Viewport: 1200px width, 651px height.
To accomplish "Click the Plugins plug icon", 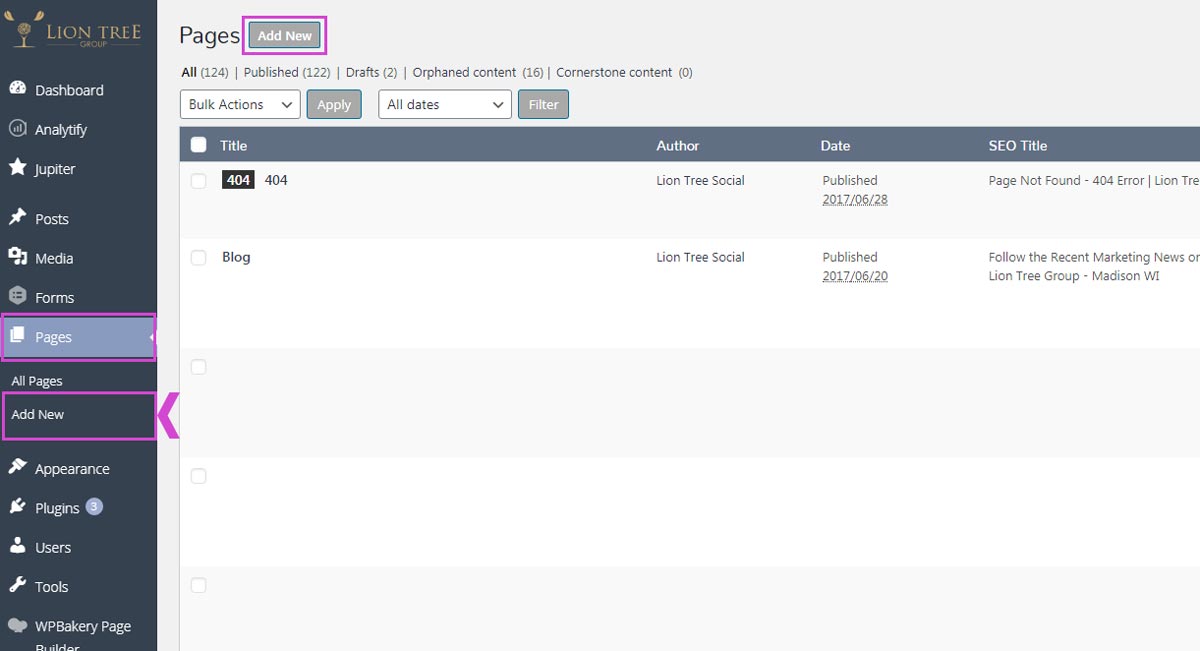I will pos(17,507).
